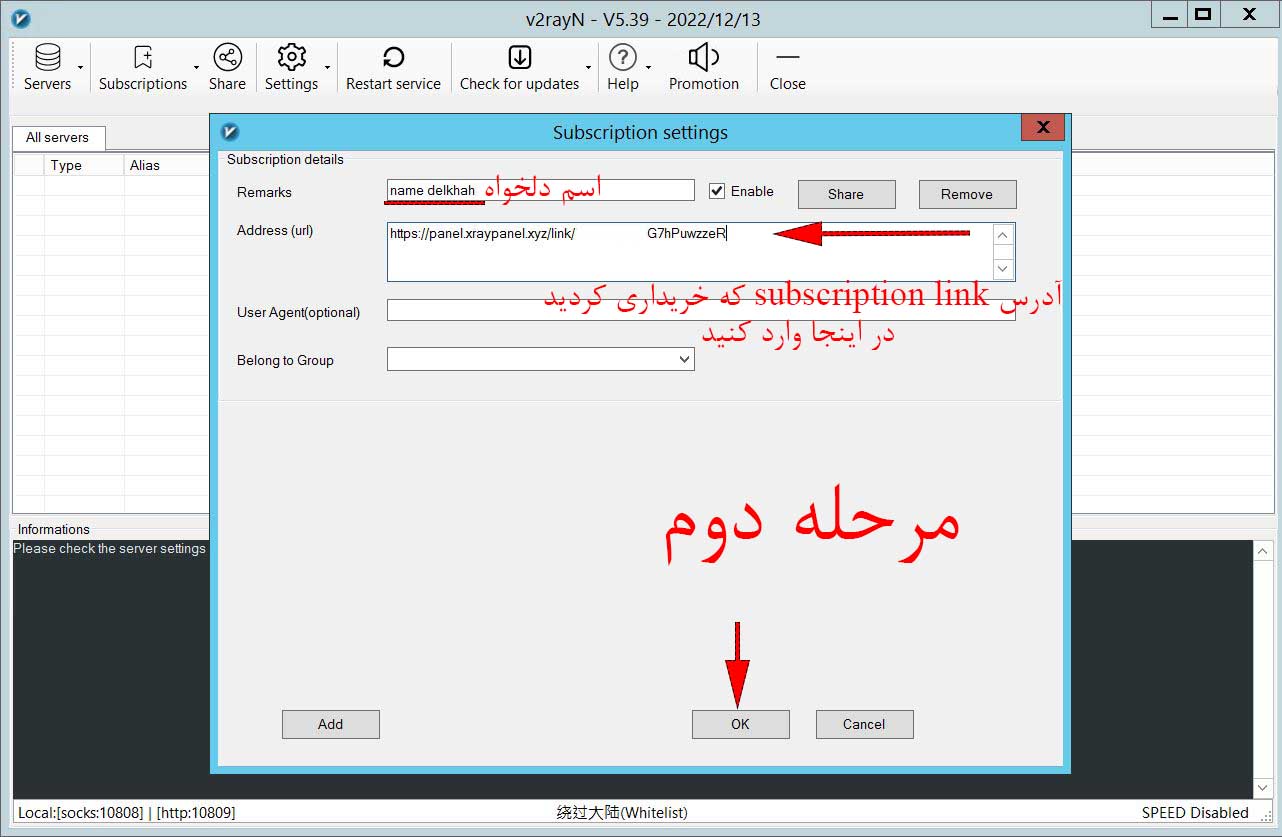Screen dimensions: 1282x837
Task: Click the Remove button
Action: [967, 194]
